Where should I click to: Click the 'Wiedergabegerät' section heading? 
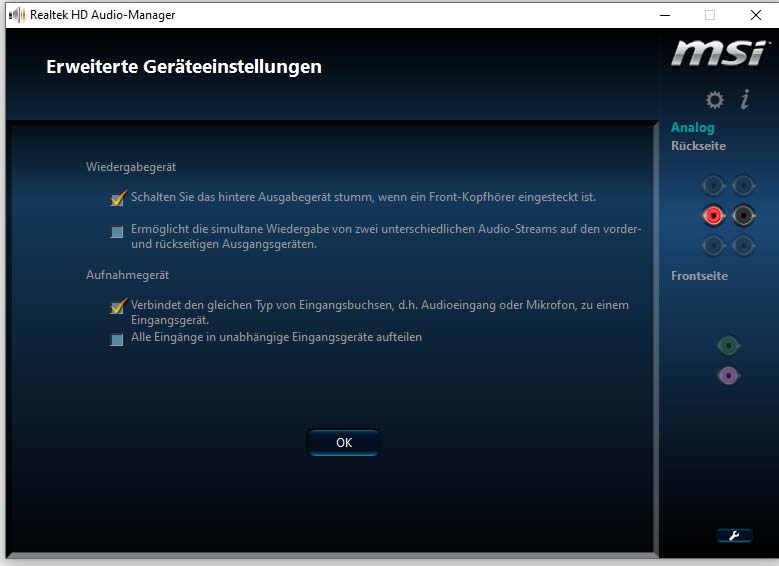tap(131, 167)
